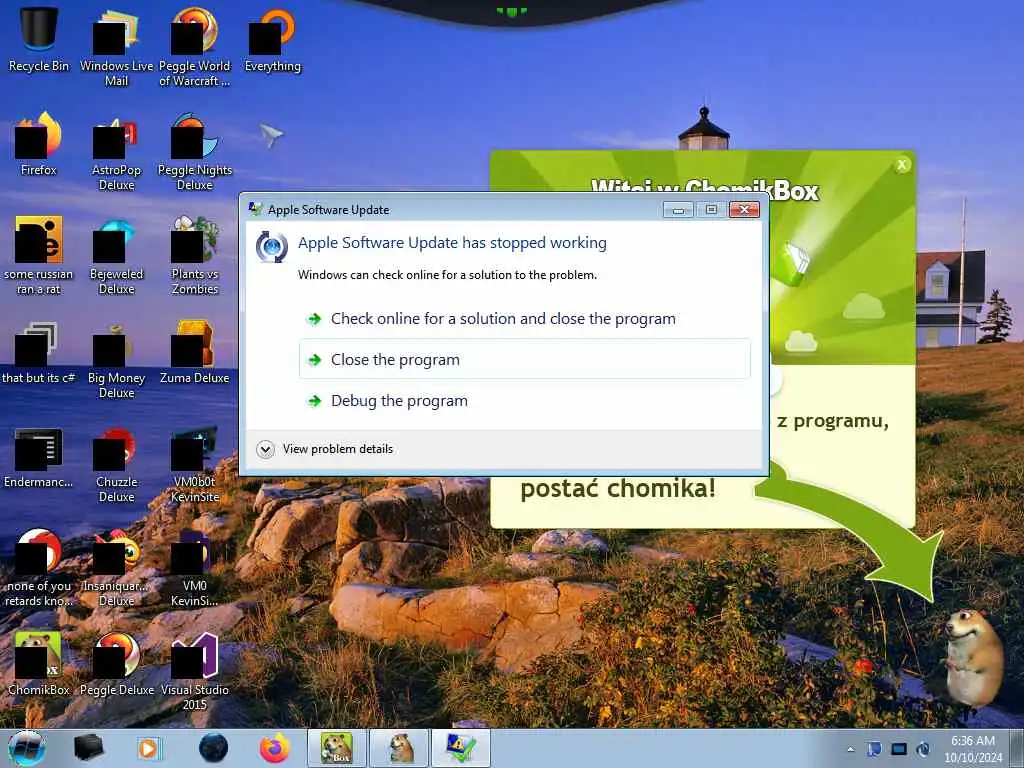Expand View problem details
The width and height of the screenshot is (1024, 768).
325,449
